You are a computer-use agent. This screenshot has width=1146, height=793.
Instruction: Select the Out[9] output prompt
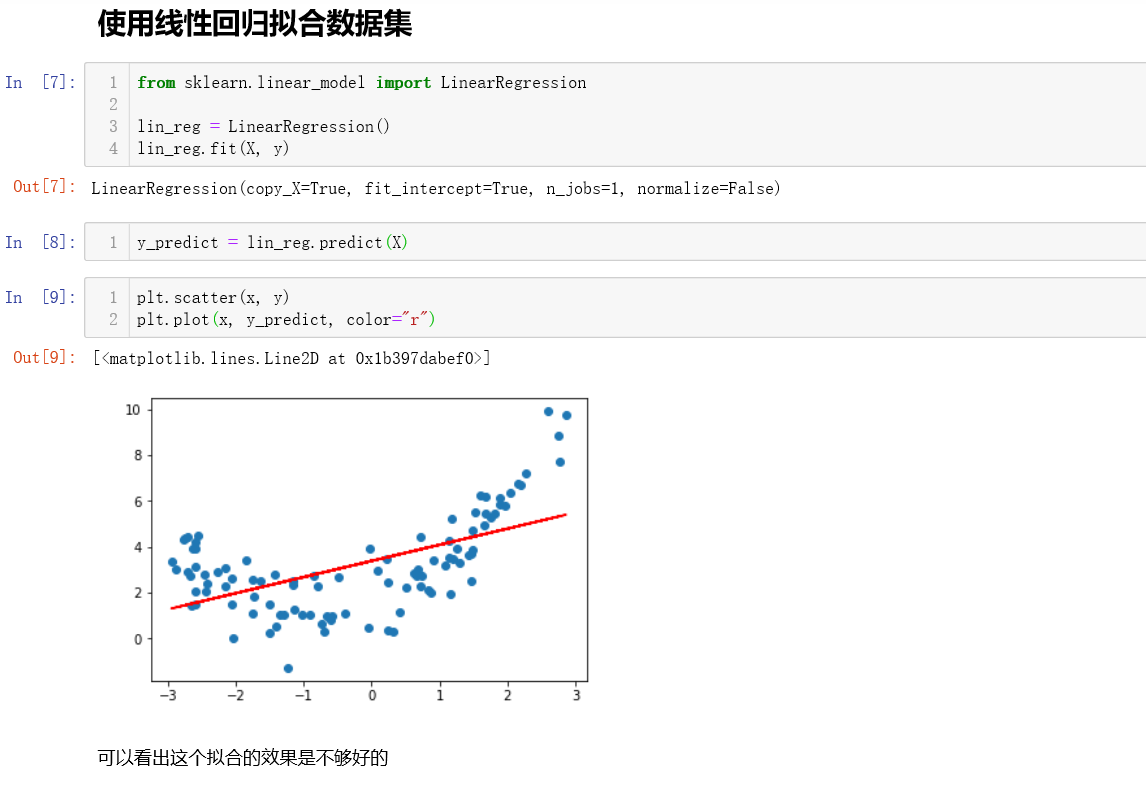[x=45, y=357]
